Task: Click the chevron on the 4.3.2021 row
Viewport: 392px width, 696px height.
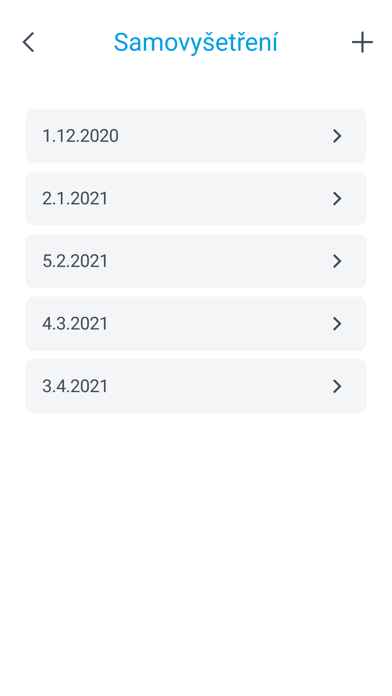Action: coord(337,324)
